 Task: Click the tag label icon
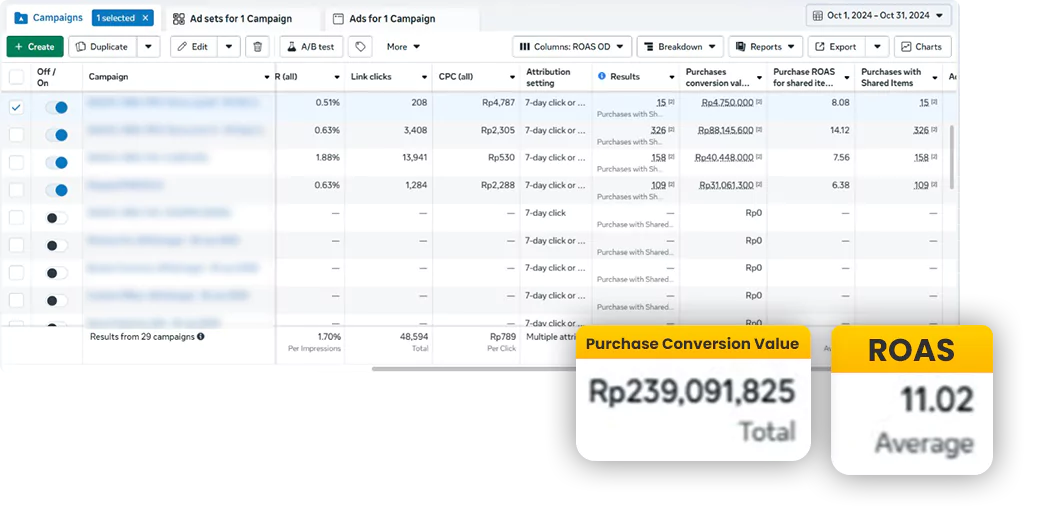click(x=360, y=47)
